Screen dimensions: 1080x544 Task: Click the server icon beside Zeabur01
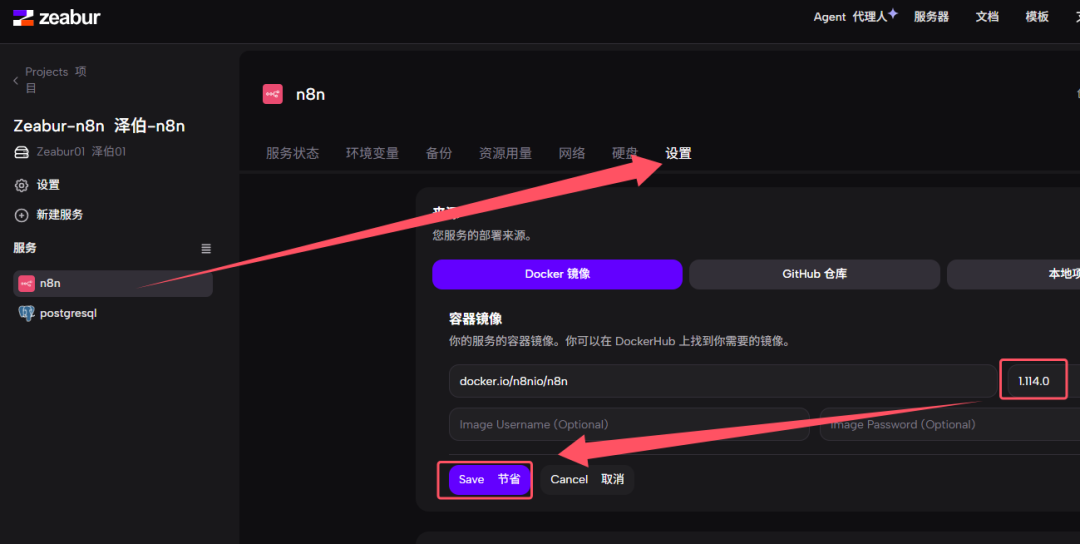(x=21, y=152)
